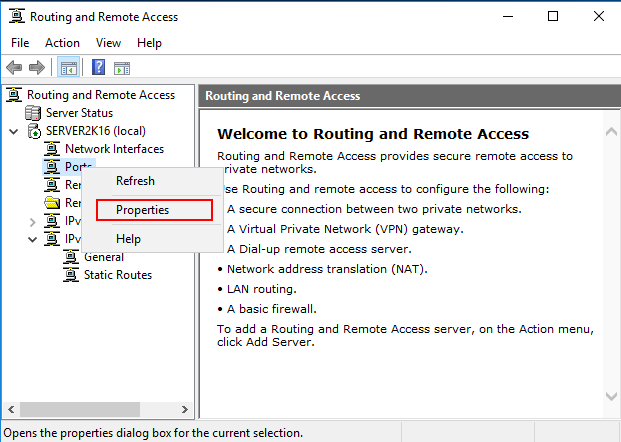Click the Back arrow toolbar icon
Image resolution: width=621 pixels, height=442 pixels.
click(14, 67)
